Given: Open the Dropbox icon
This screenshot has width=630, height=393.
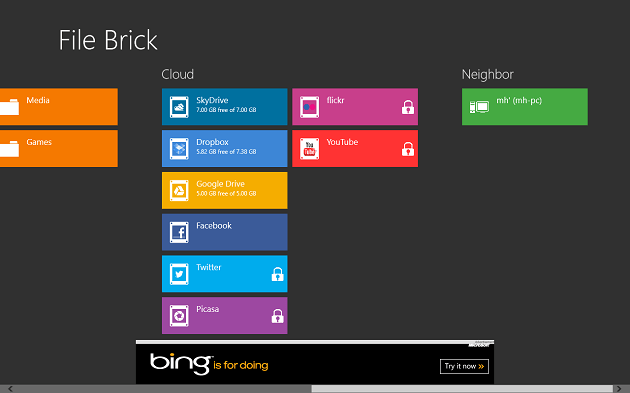Looking at the screenshot, I should (179, 149).
